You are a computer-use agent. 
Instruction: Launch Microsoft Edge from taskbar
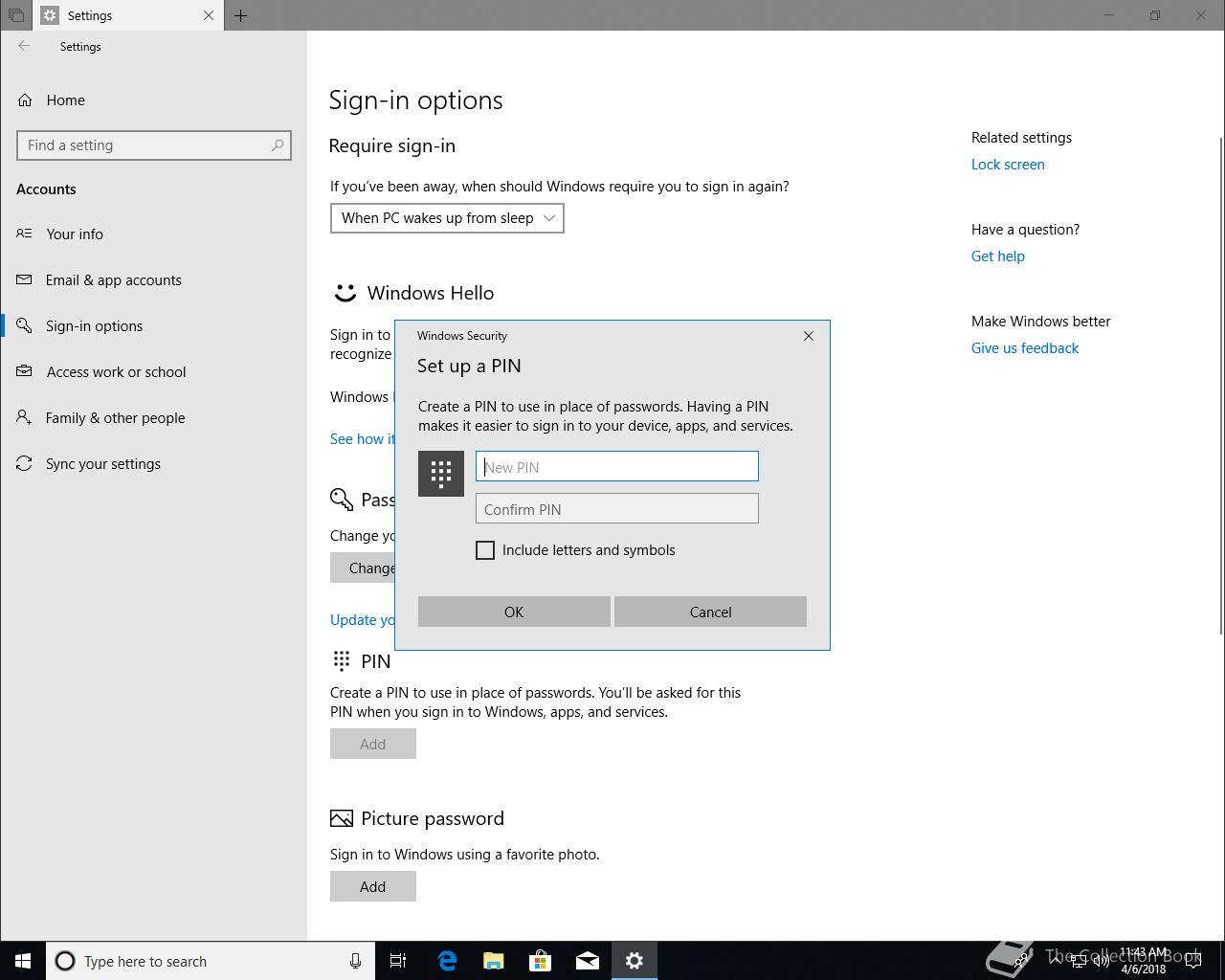pyautogui.click(x=447, y=961)
